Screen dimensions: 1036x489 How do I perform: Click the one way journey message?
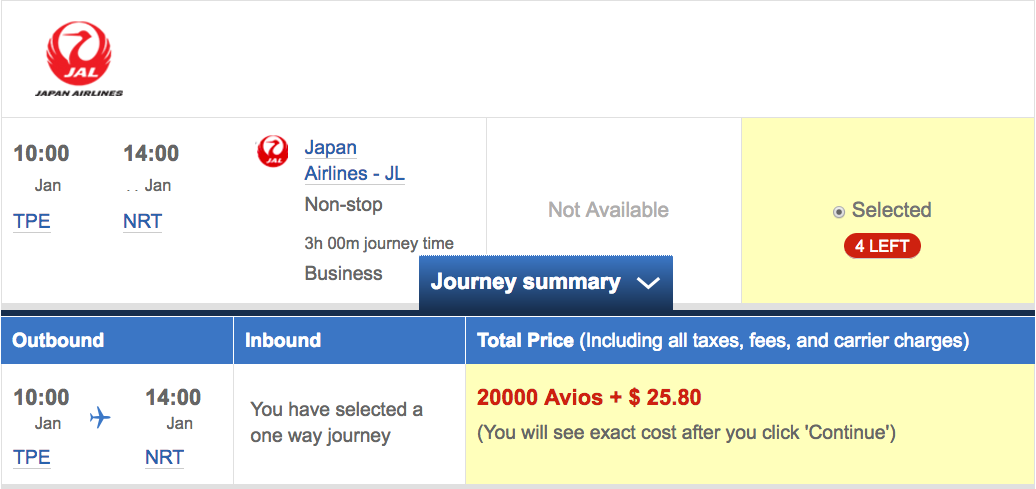pyautogui.click(x=336, y=422)
